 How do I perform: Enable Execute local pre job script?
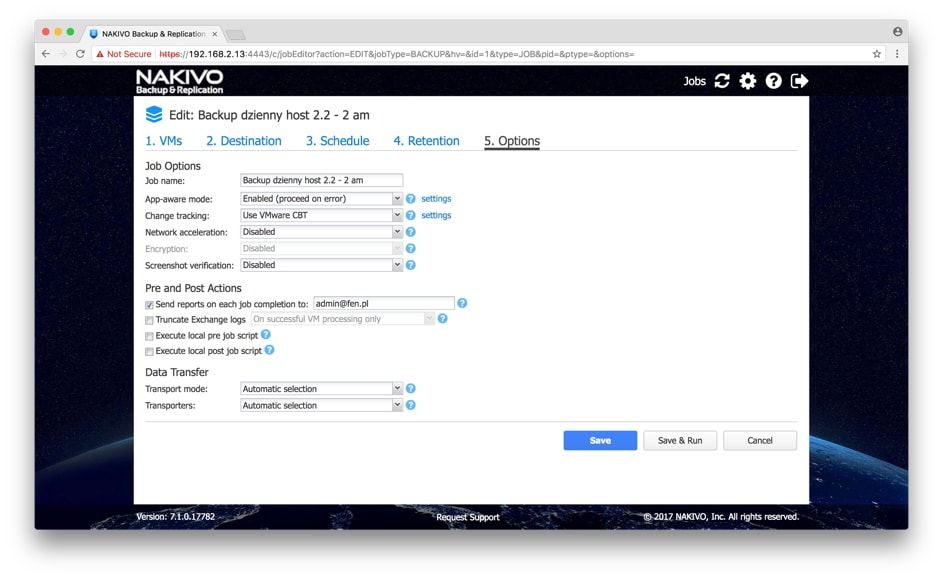pyautogui.click(x=149, y=336)
